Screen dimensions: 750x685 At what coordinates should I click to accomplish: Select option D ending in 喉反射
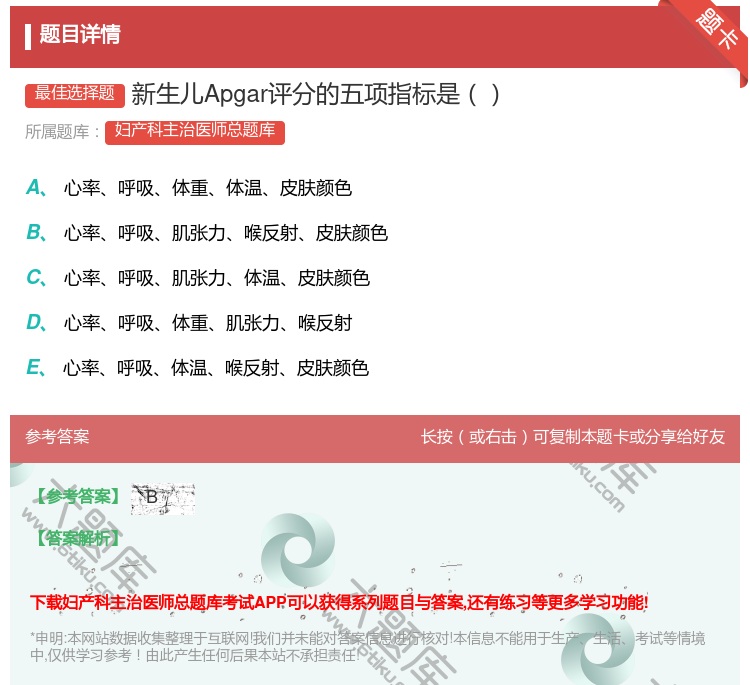207,323
